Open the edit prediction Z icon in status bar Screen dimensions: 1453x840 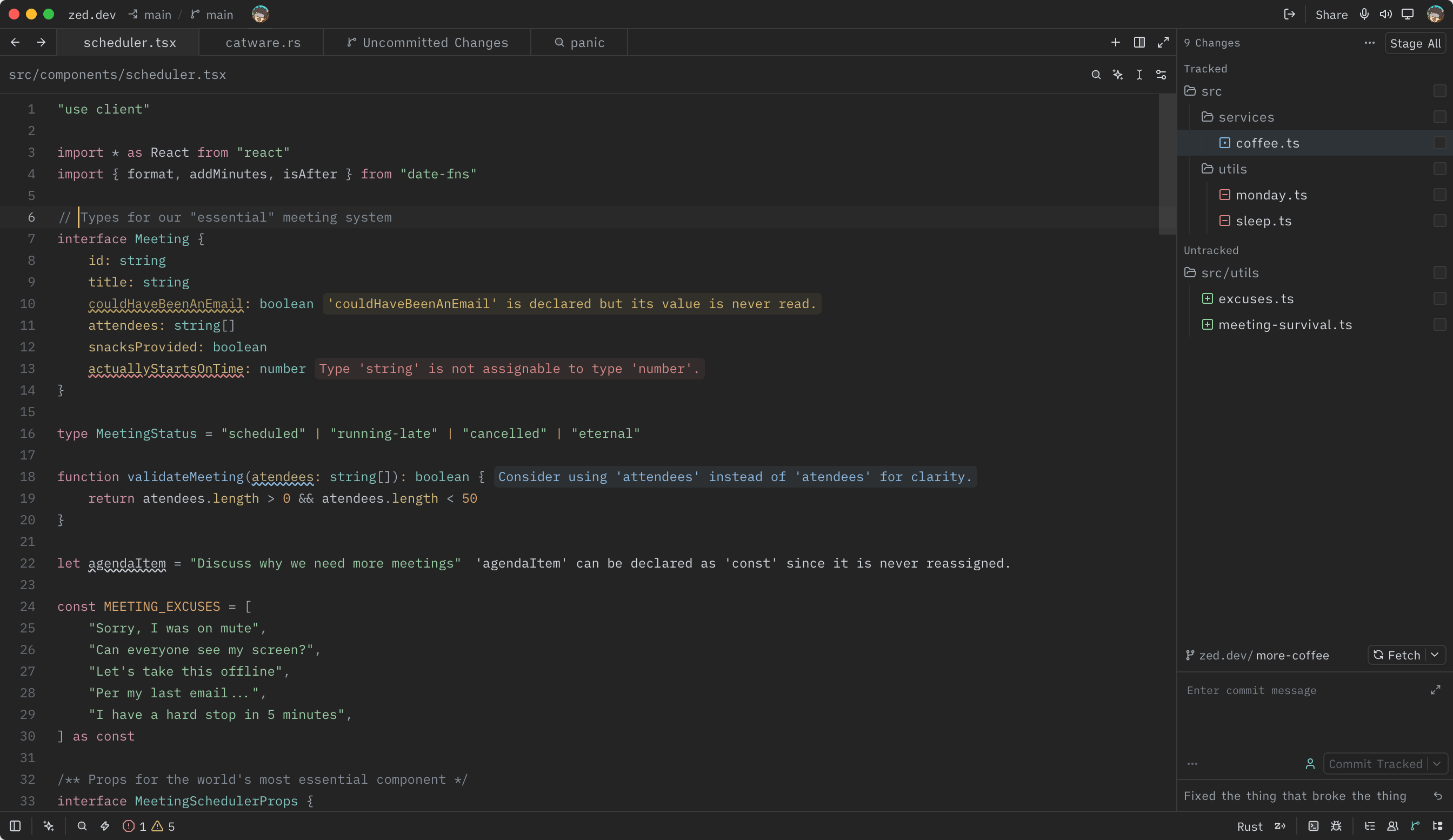pyautogui.click(x=1279, y=825)
